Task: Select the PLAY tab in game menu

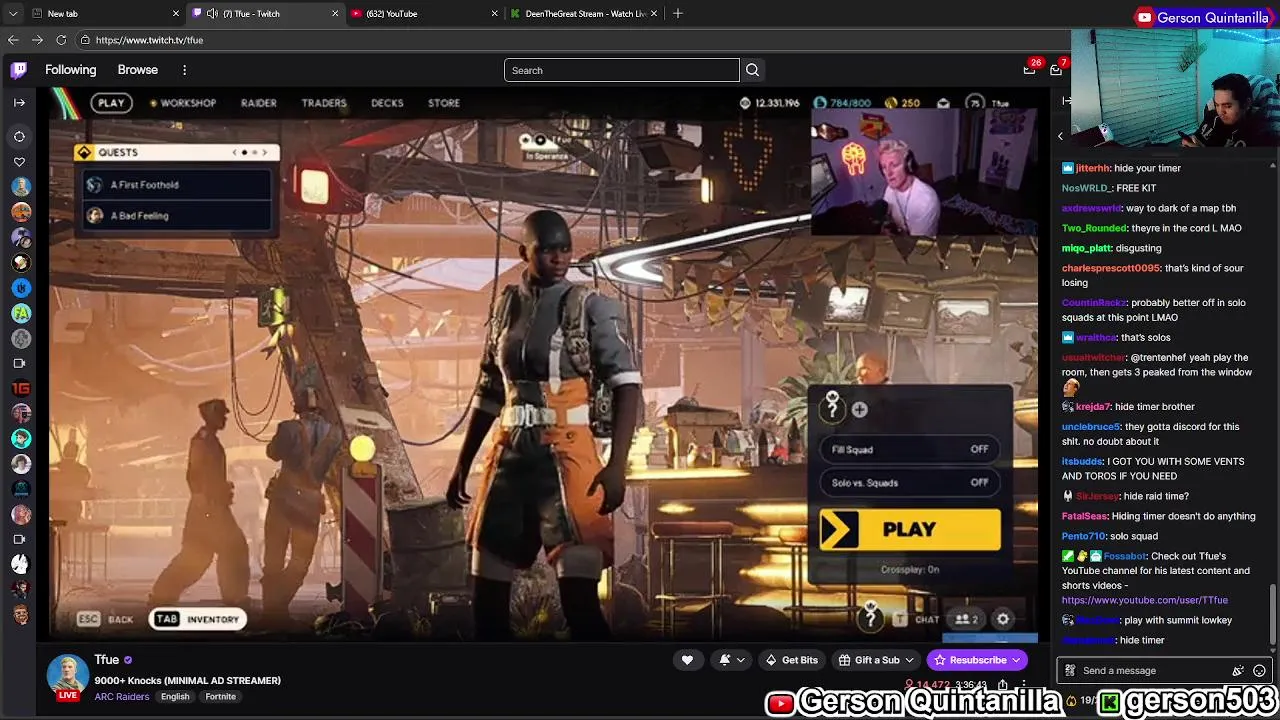Action: [x=111, y=103]
